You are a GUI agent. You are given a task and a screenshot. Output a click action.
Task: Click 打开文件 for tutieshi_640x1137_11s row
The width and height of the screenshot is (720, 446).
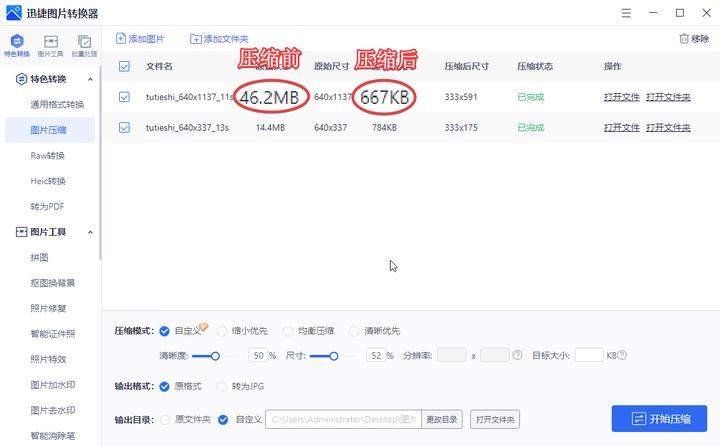(622, 97)
